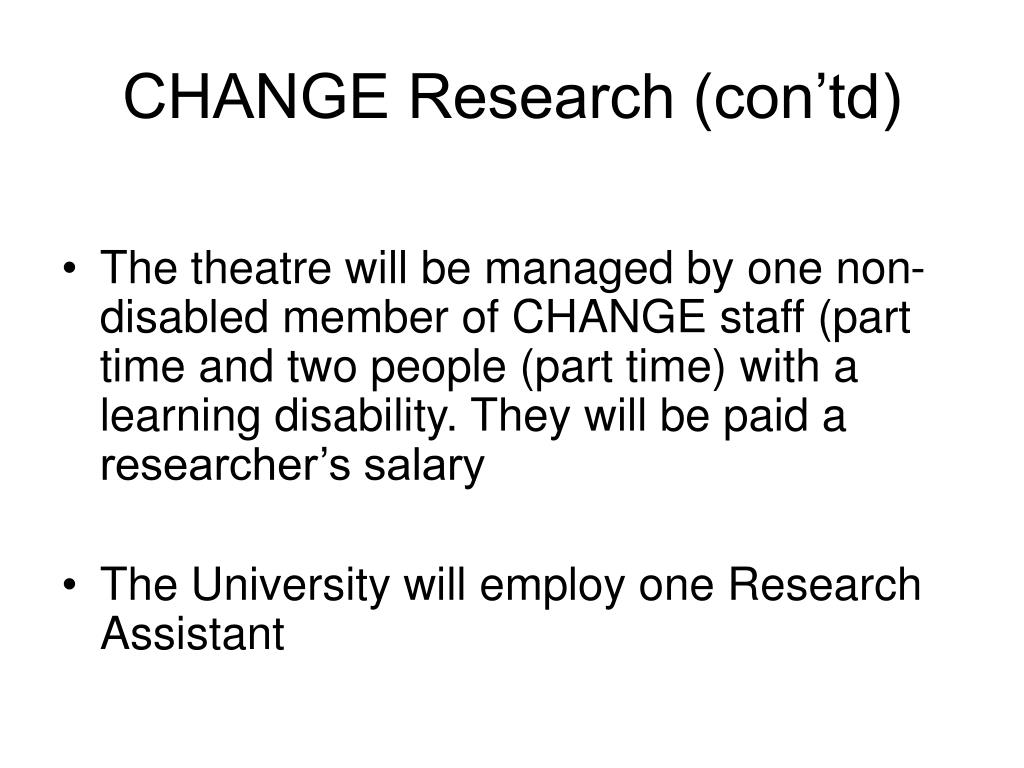Click 'The University' in the second bullet
Image resolution: width=1024 pixels, height=768 pixels.
point(245,586)
